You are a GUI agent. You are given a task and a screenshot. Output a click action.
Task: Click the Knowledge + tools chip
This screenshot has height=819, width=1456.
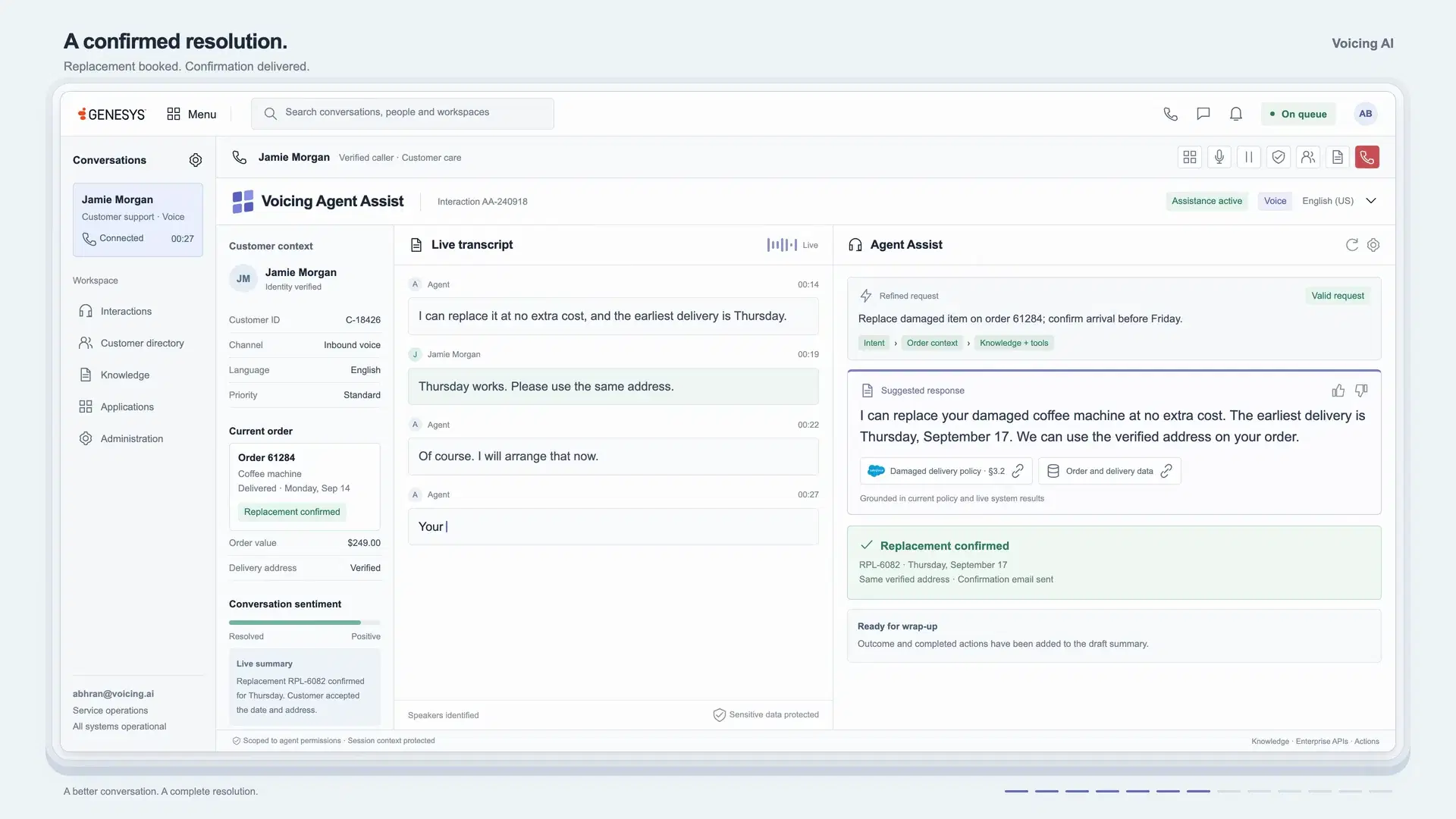[1014, 344]
